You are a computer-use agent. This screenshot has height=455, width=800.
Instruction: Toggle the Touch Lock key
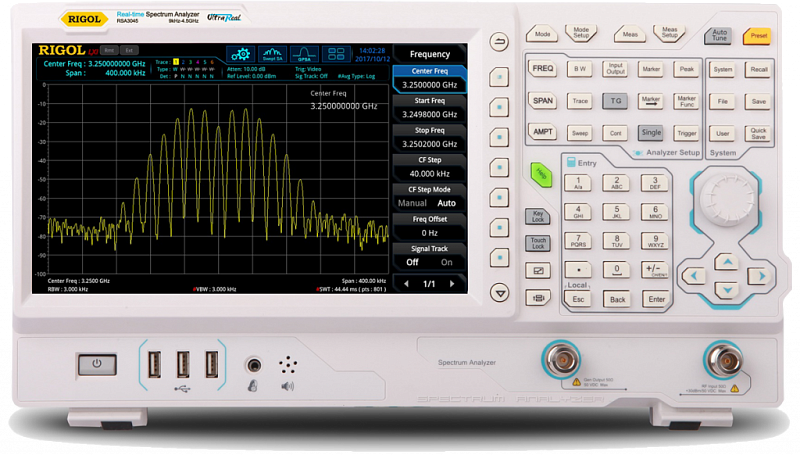[x=538, y=242]
